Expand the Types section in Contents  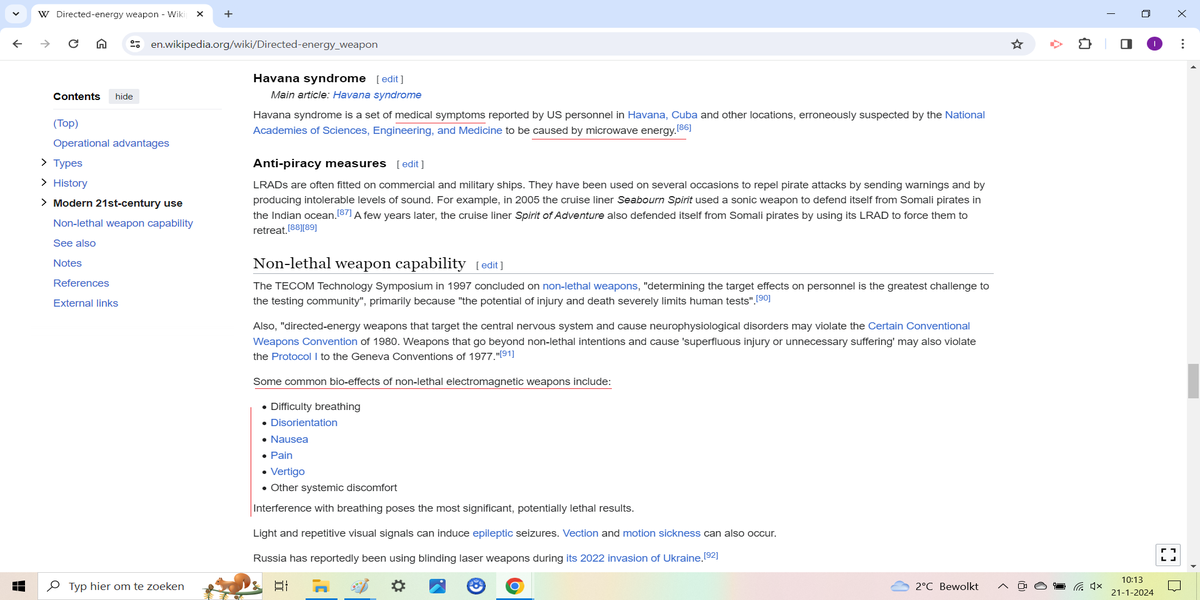coord(44,163)
